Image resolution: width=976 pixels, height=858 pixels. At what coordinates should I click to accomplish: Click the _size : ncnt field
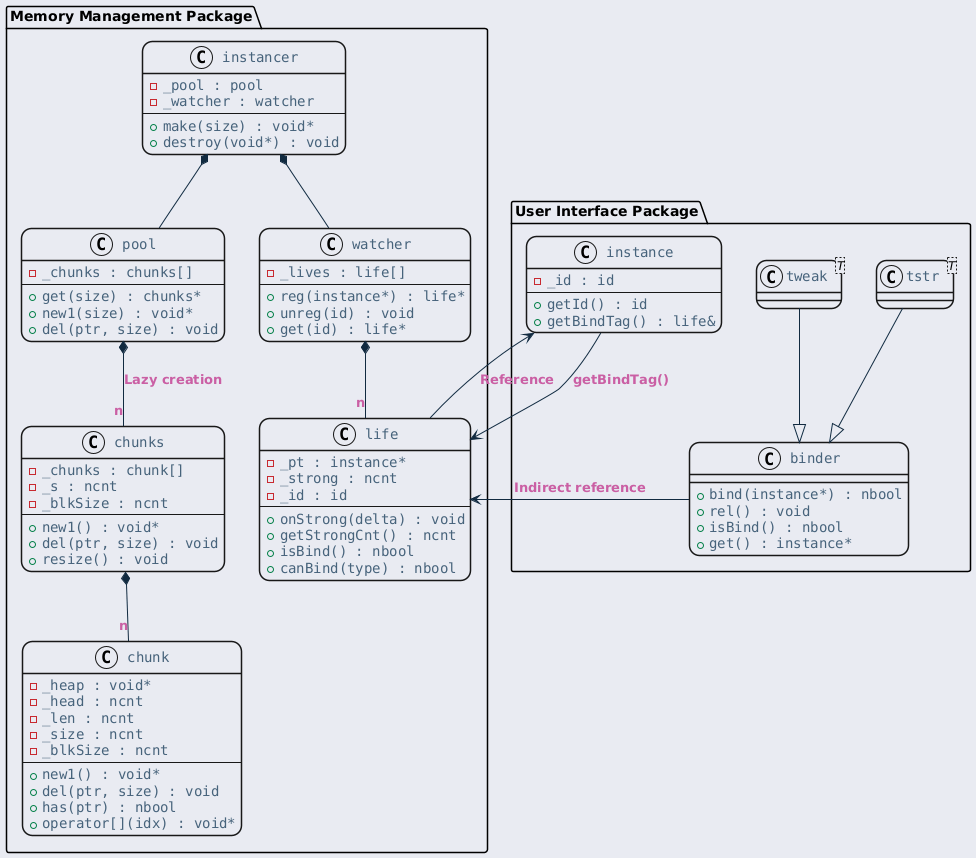click(92, 734)
